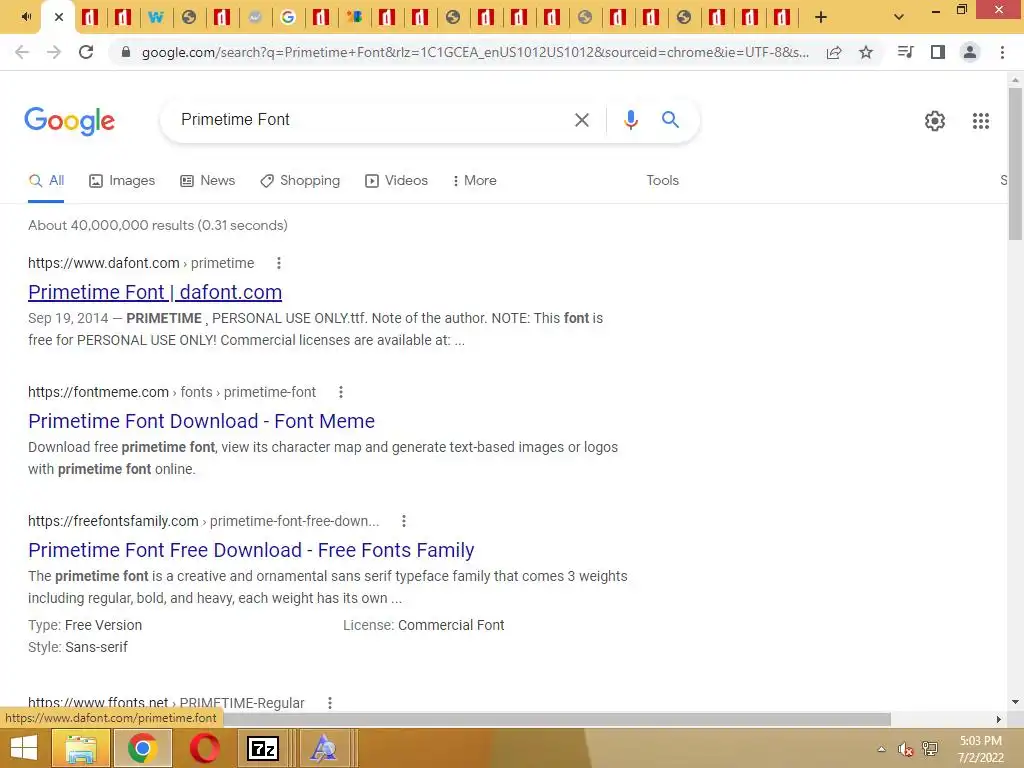Switch to Shopping results
This screenshot has height=768, width=1024.
(x=300, y=181)
